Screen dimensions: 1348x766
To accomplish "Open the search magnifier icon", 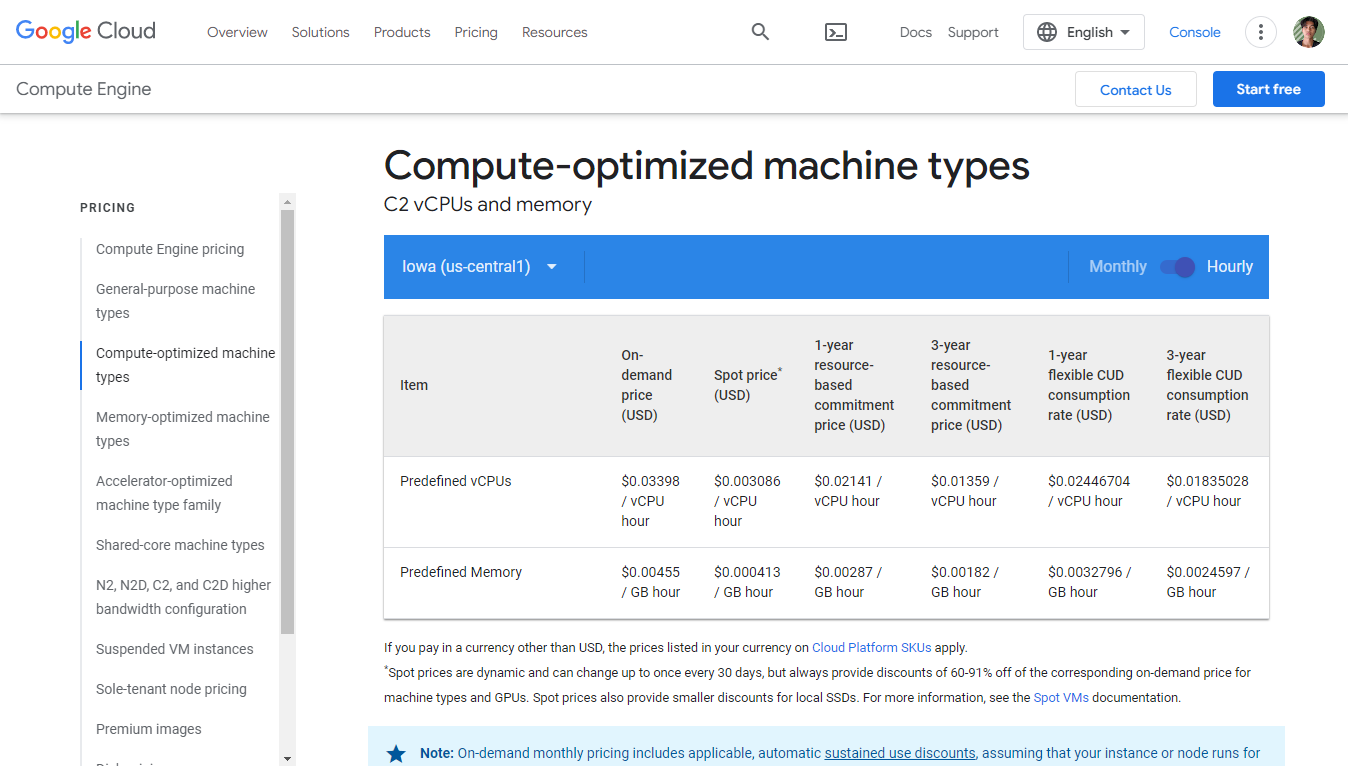I will (760, 32).
